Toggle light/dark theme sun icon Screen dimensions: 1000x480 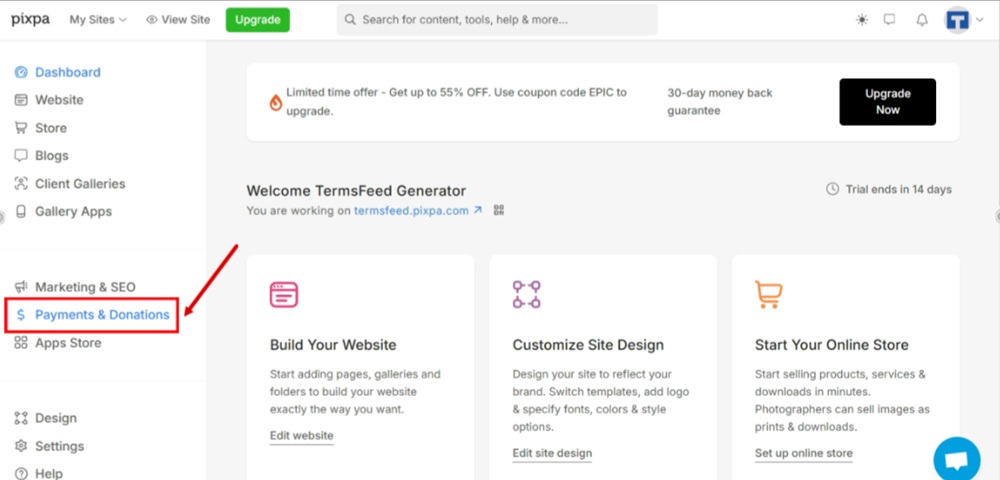point(862,20)
